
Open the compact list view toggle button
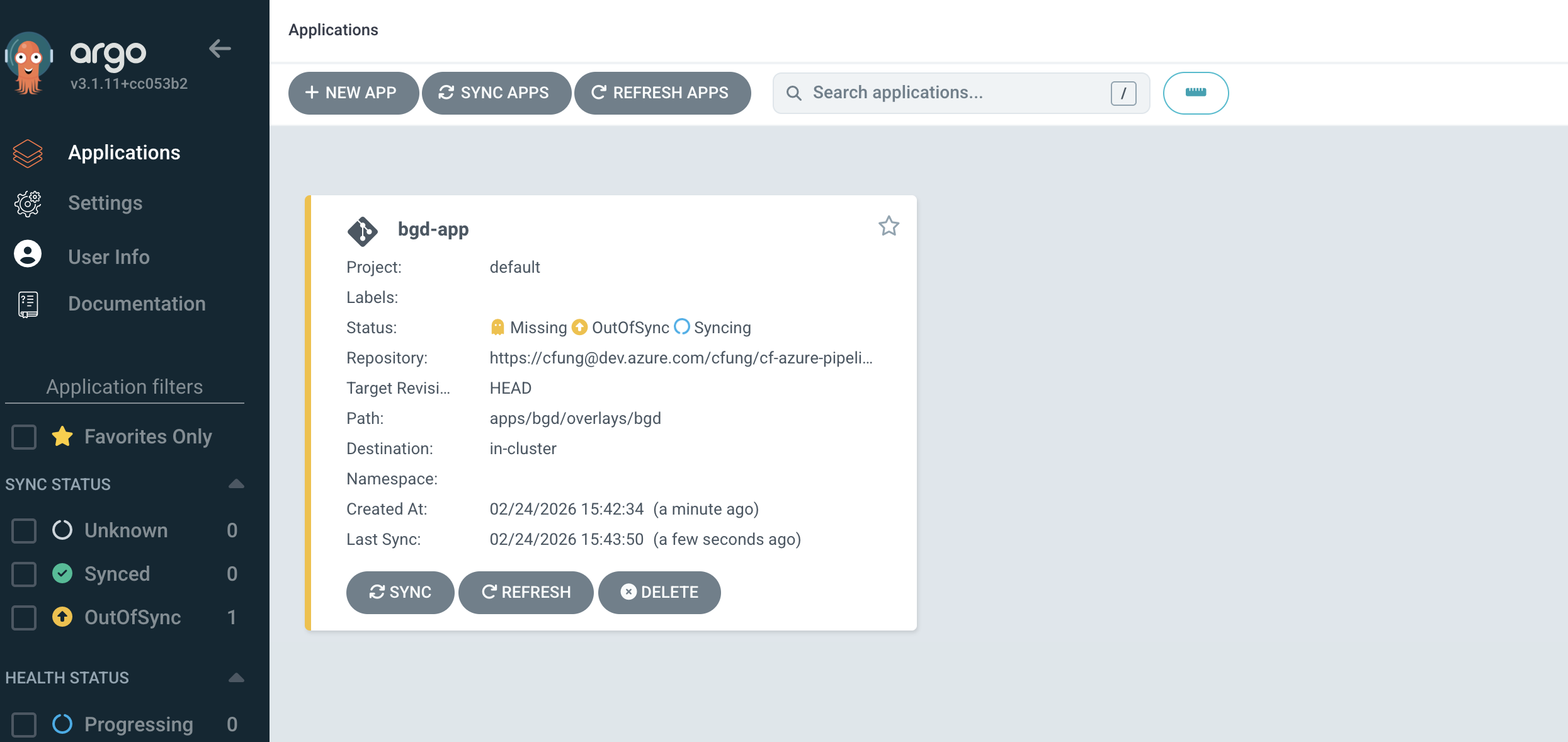1195,93
